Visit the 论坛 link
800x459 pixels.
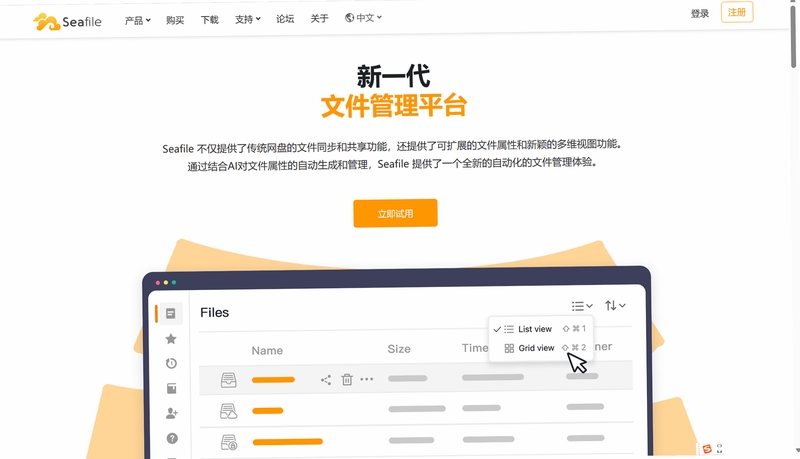285,19
